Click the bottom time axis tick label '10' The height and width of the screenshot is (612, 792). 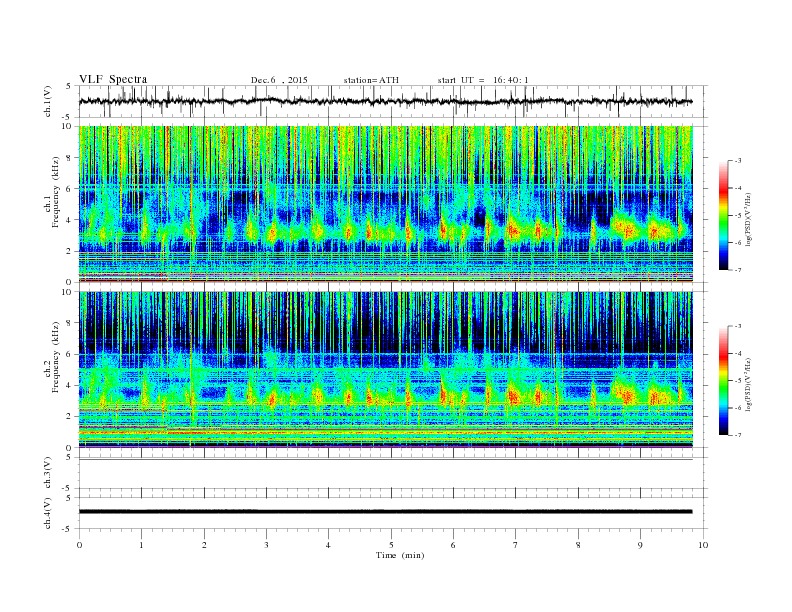click(x=703, y=545)
